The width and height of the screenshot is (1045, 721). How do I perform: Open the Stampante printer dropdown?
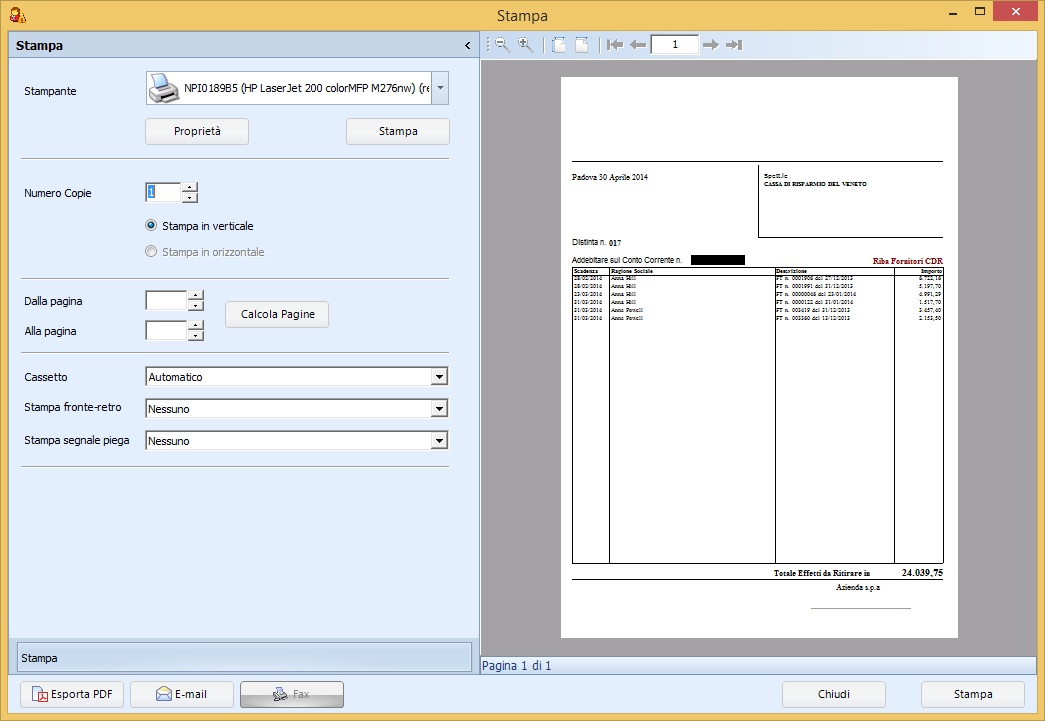[440, 89]
